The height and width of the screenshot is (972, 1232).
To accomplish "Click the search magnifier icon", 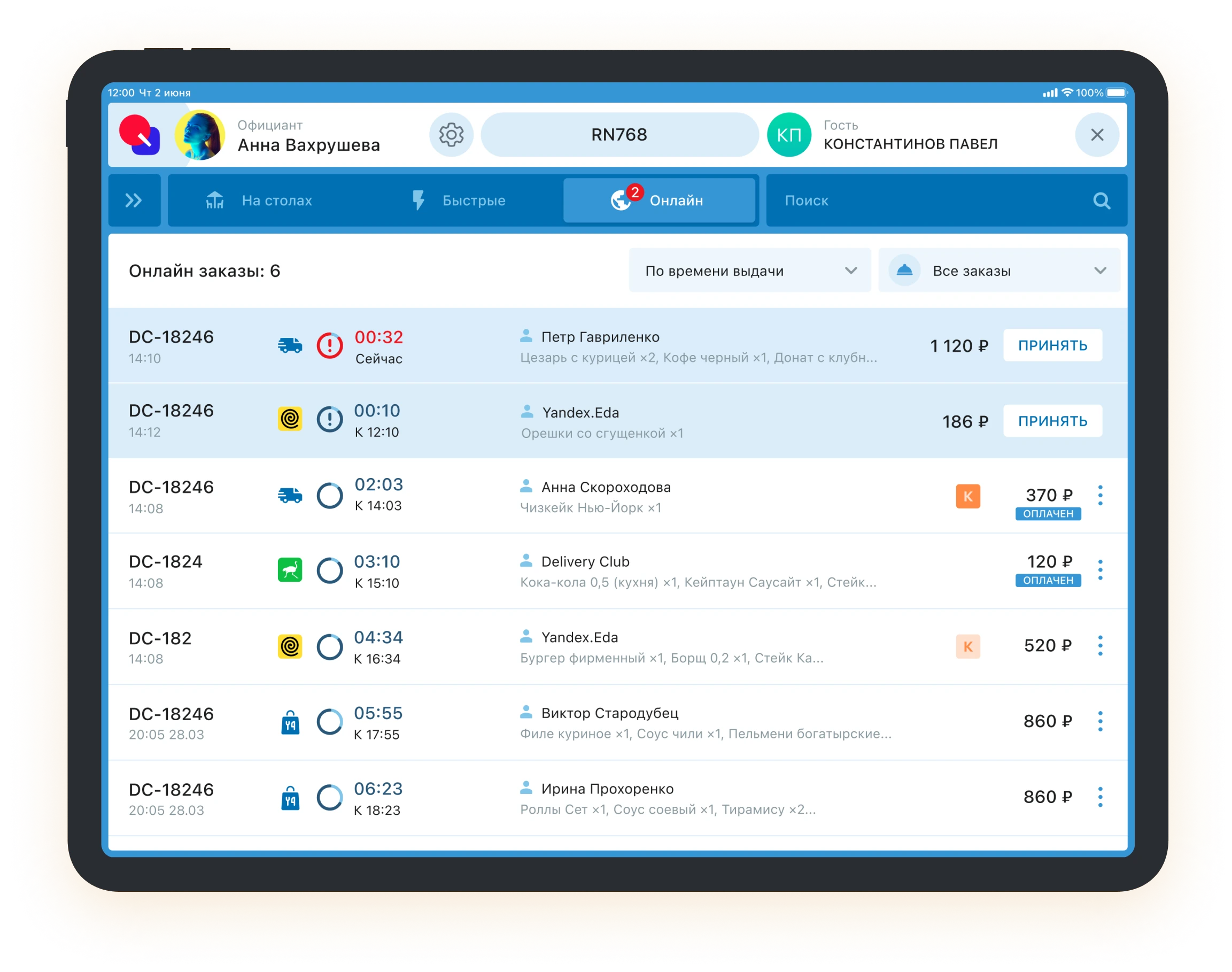I will point(1101,200).
